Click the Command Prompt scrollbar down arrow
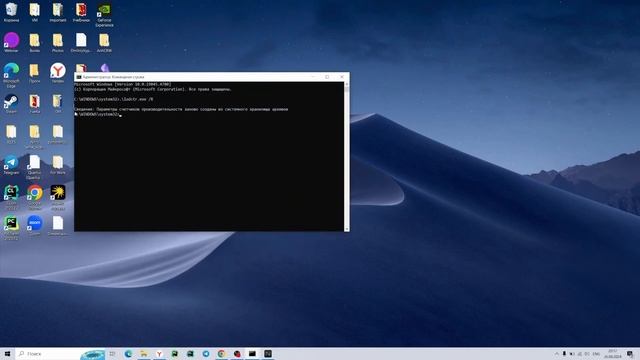Screen dimensions: 640x360 [347, 229]
